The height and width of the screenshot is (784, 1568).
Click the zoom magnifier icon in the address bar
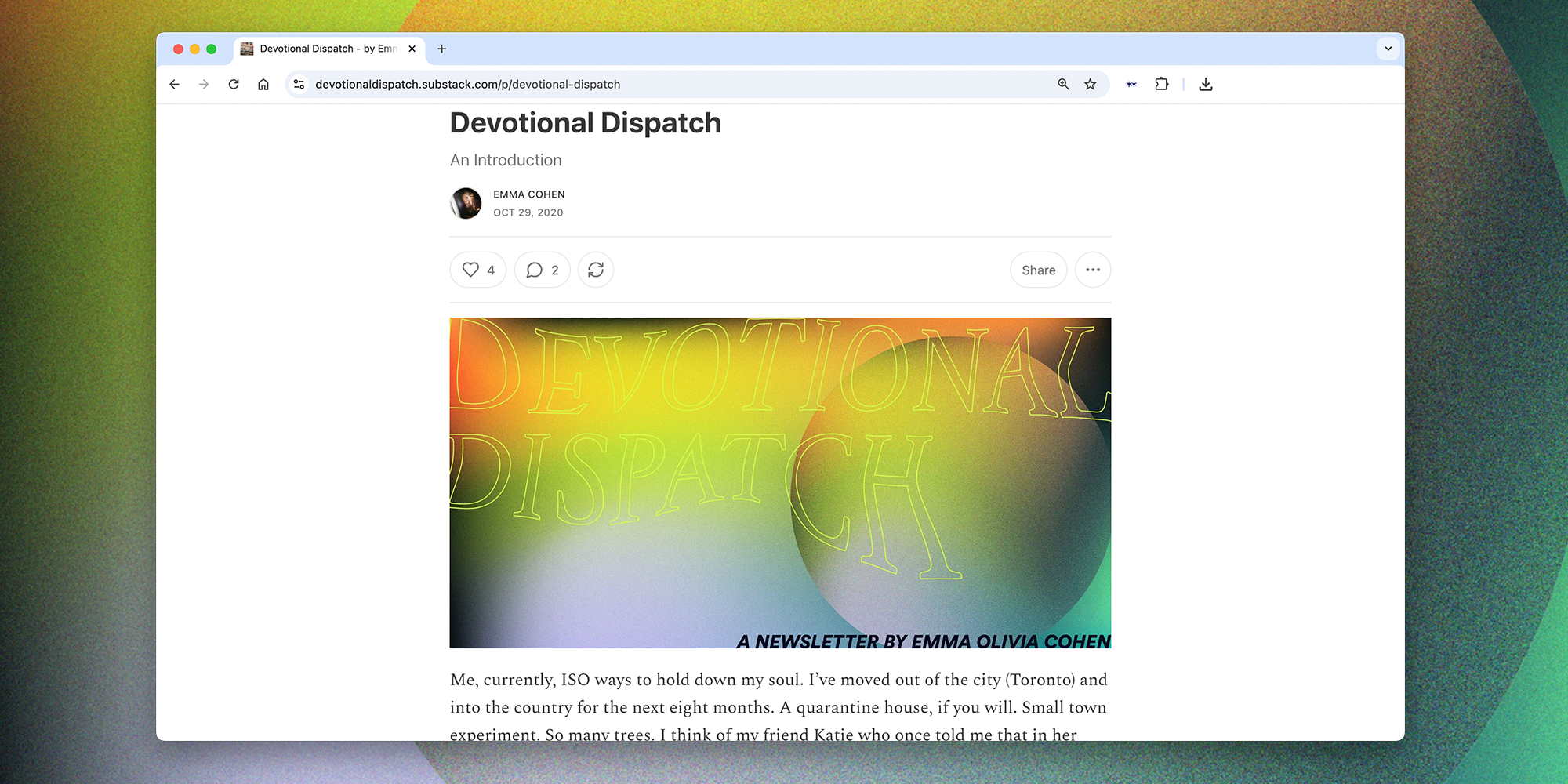coord(1062,84)
